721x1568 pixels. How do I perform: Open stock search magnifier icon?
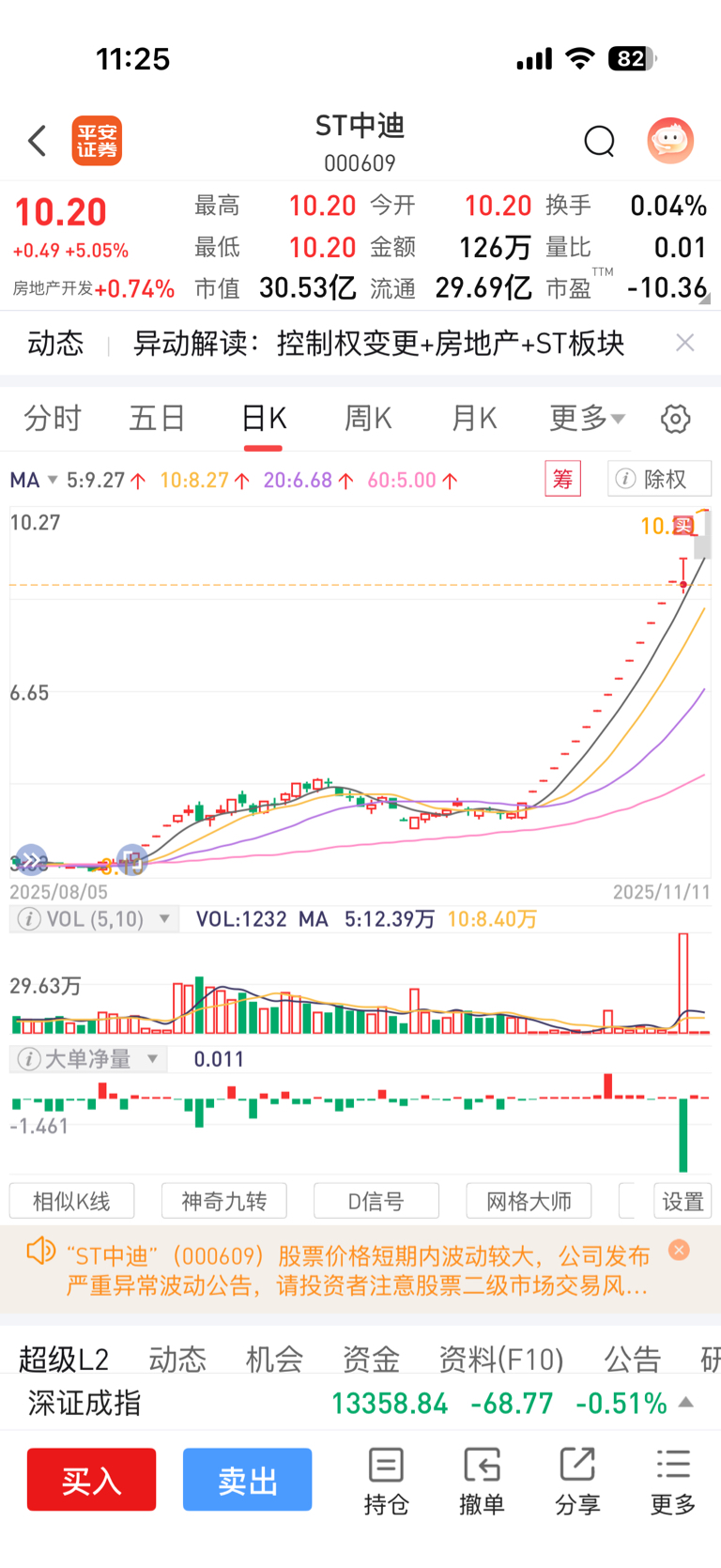(x=599, y=141)
